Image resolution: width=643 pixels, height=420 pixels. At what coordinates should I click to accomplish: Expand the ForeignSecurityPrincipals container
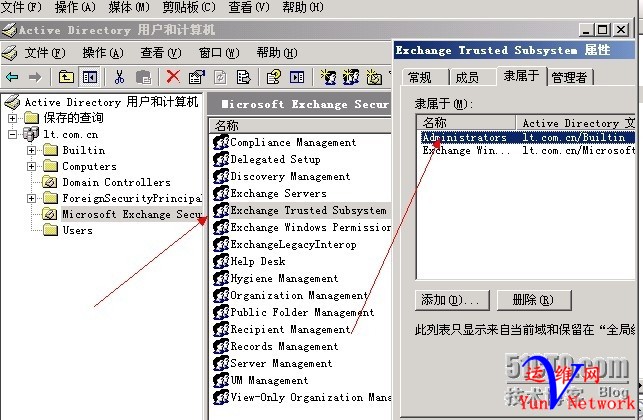[x=31, y=198]
